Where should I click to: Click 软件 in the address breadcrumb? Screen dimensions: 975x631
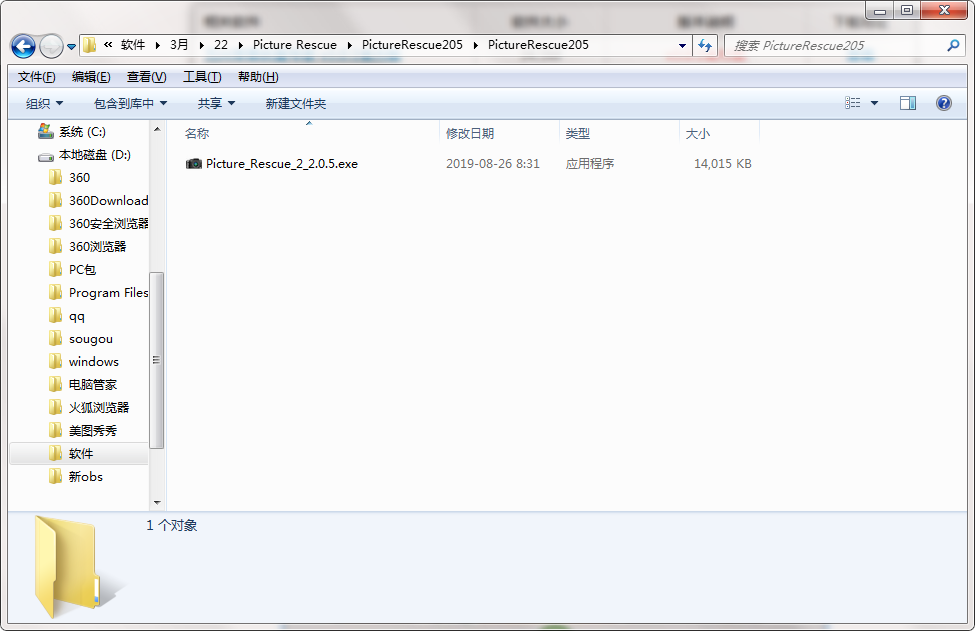click(132, 45)
